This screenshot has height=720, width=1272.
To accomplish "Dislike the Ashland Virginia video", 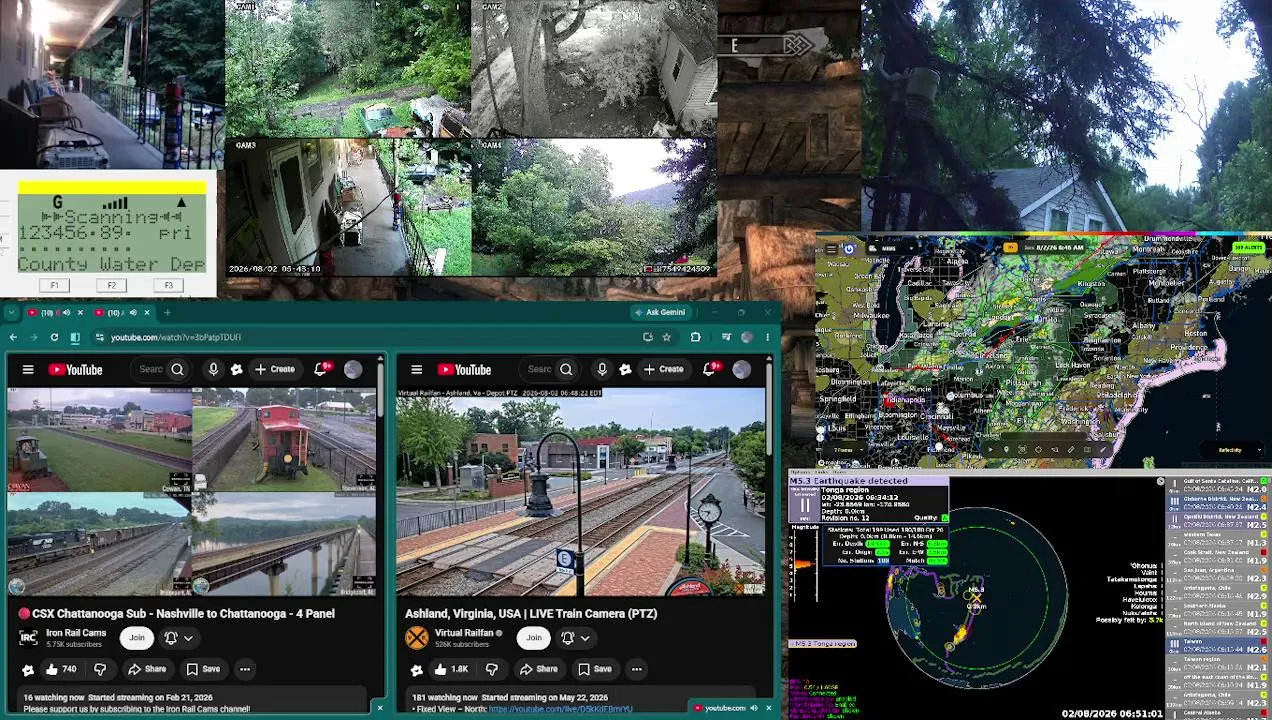I will (x=492, y=669).
